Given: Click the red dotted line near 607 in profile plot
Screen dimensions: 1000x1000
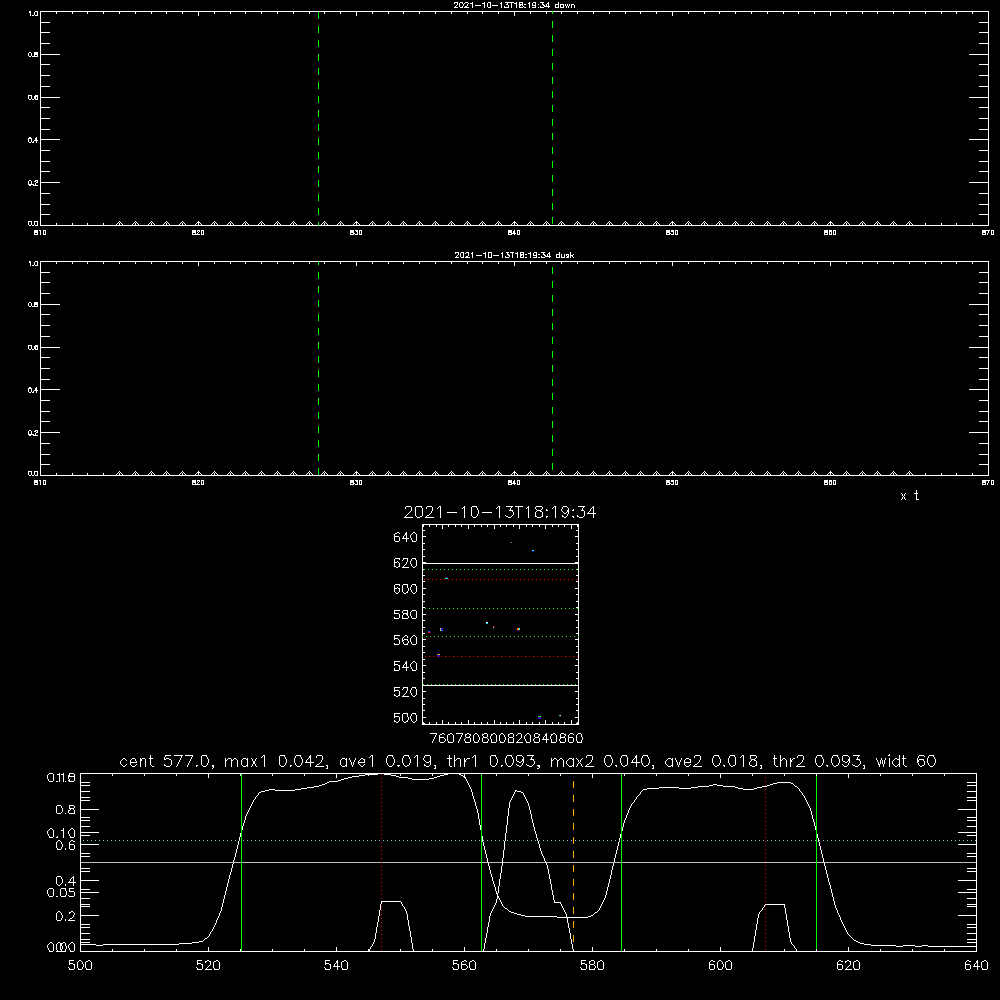Looking at the screenshot, I should (x=765, y=862).
